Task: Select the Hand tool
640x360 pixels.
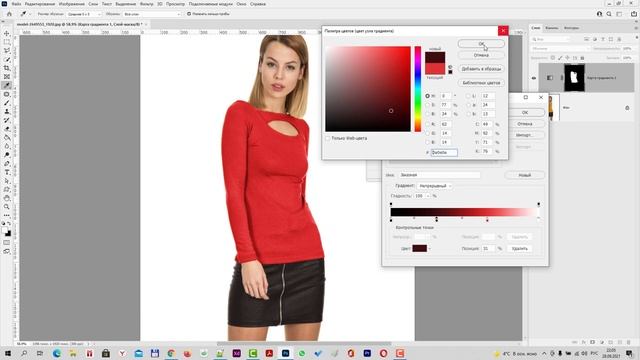Action: [x=7, y=198]
